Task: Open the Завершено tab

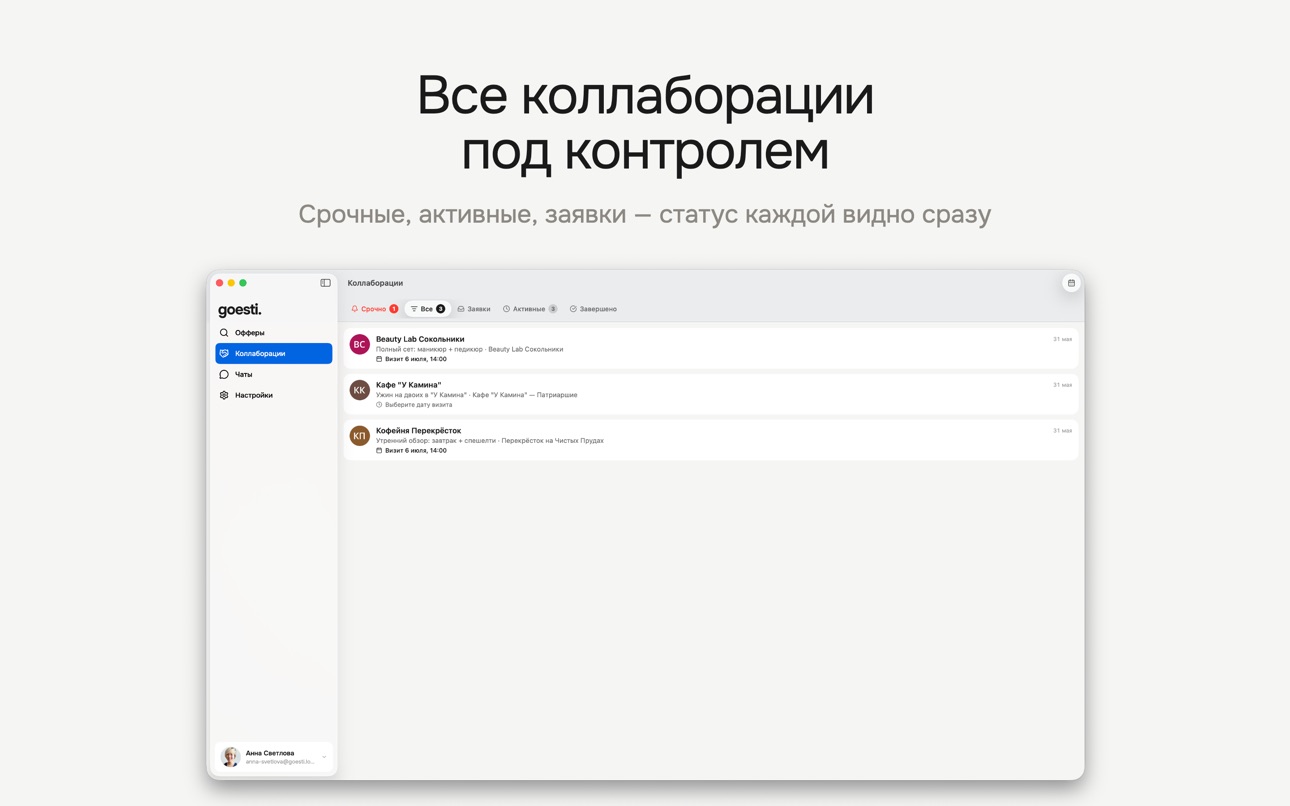Action: (593, 309)
